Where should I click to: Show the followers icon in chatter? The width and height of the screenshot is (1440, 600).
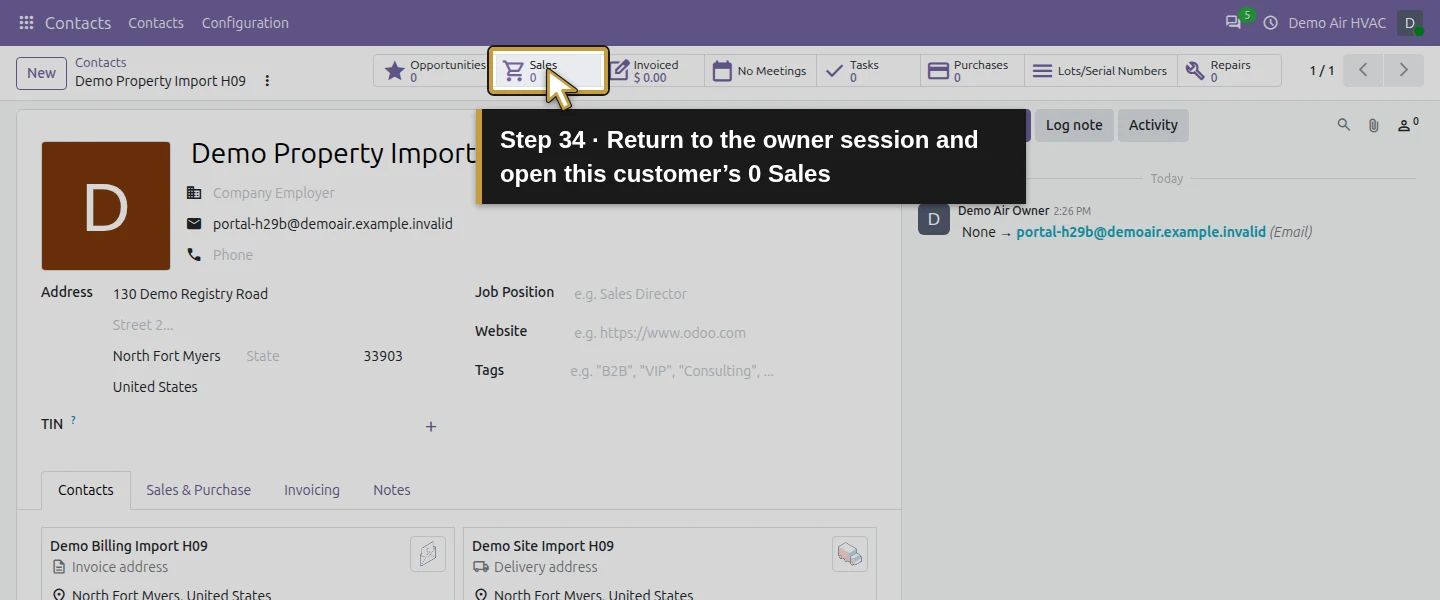tap(1408, 125)
